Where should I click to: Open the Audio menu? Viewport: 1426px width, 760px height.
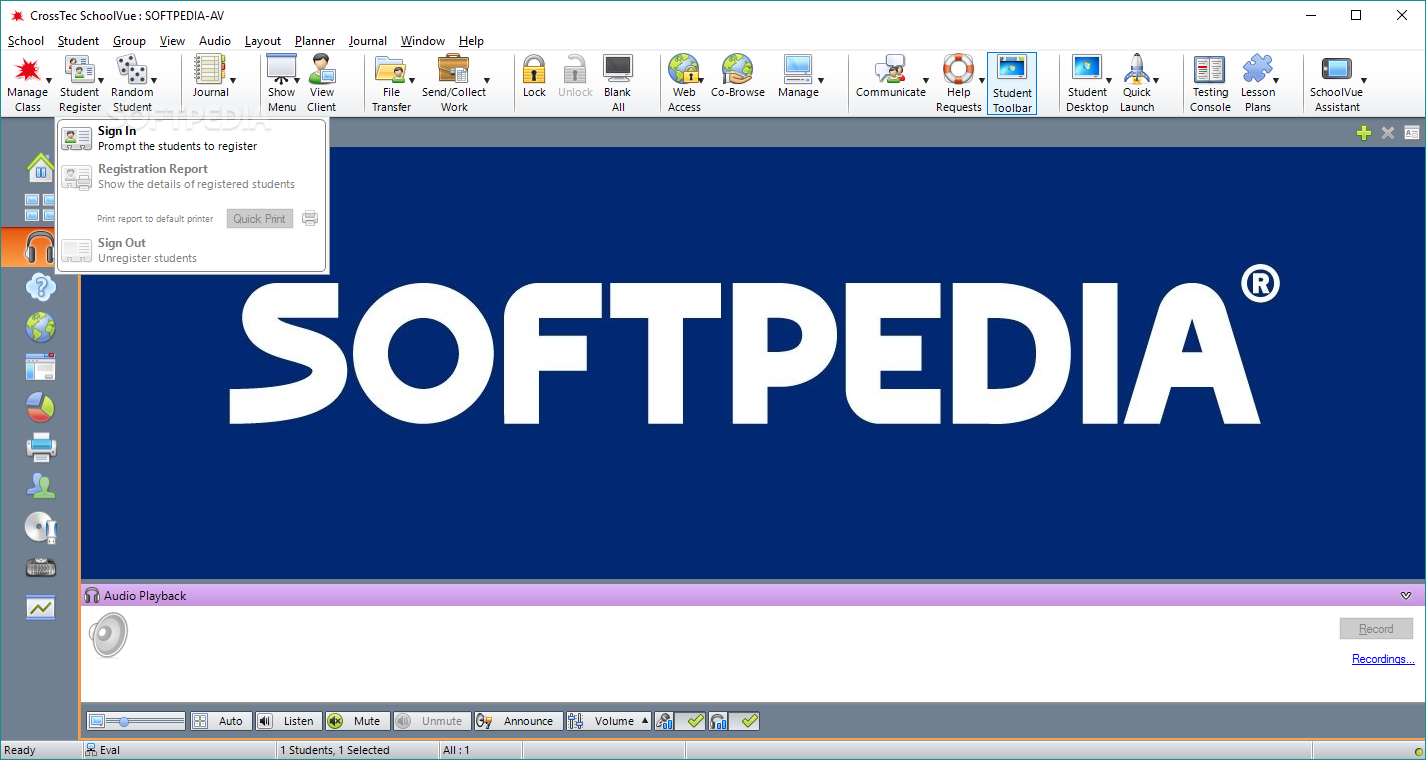215,41
